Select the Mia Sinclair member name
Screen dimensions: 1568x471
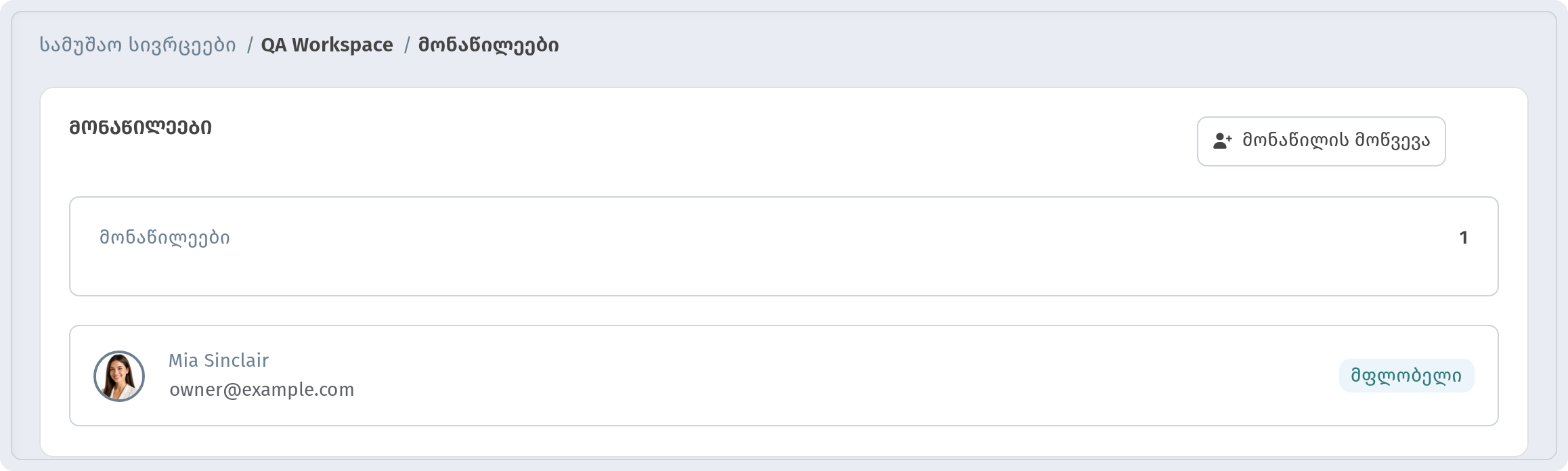pos(219,360)
